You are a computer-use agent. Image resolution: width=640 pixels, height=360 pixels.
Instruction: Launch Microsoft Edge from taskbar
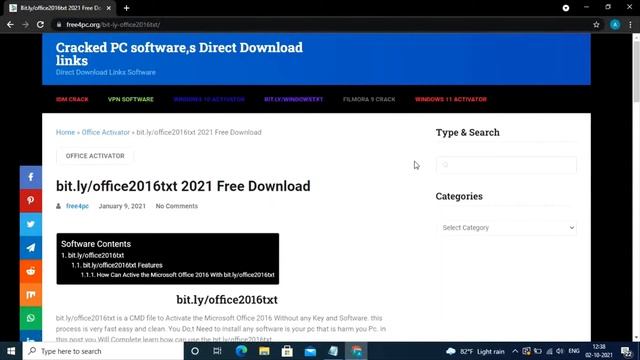[241, 351]
